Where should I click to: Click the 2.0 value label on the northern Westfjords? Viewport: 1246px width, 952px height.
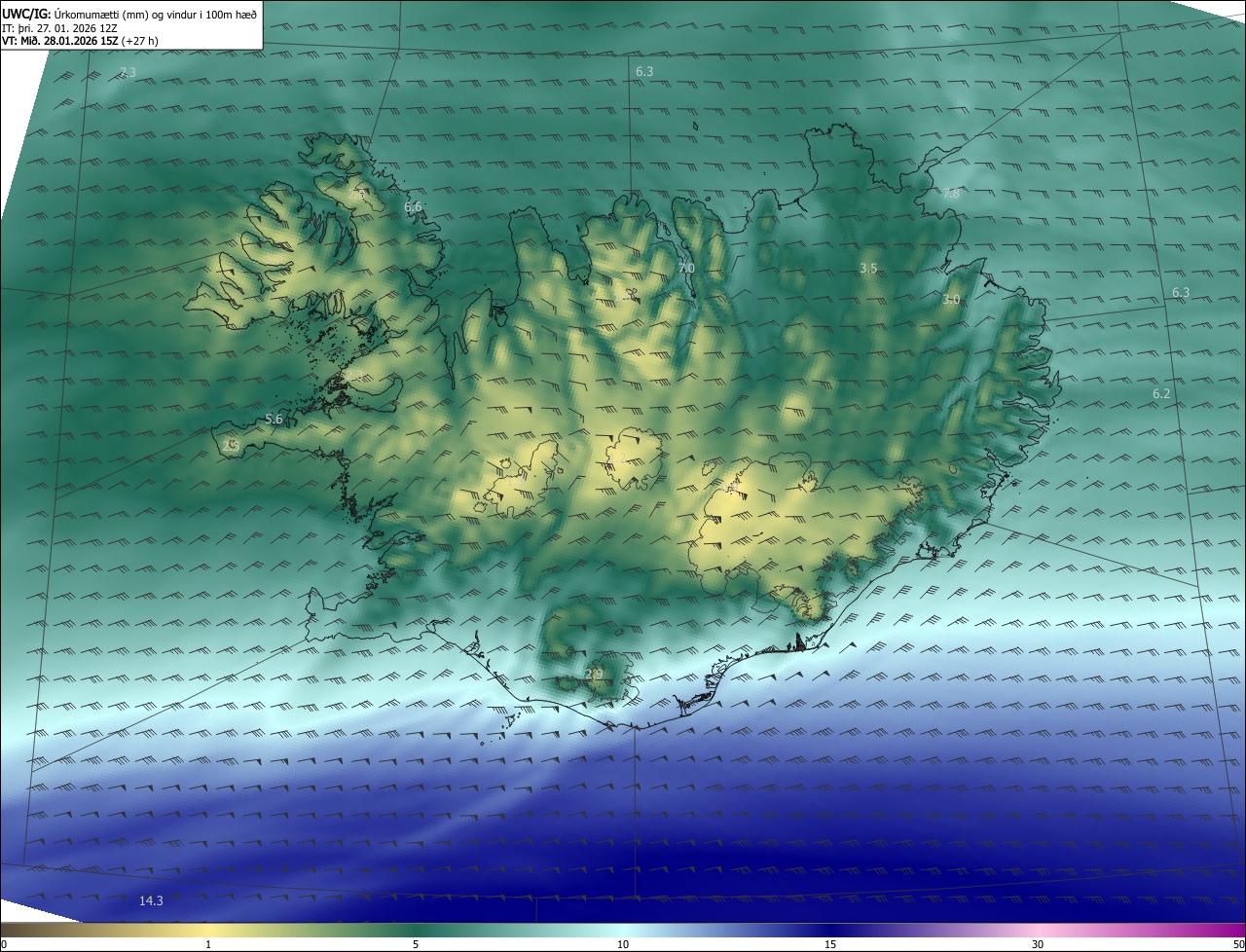coord(357,196)
